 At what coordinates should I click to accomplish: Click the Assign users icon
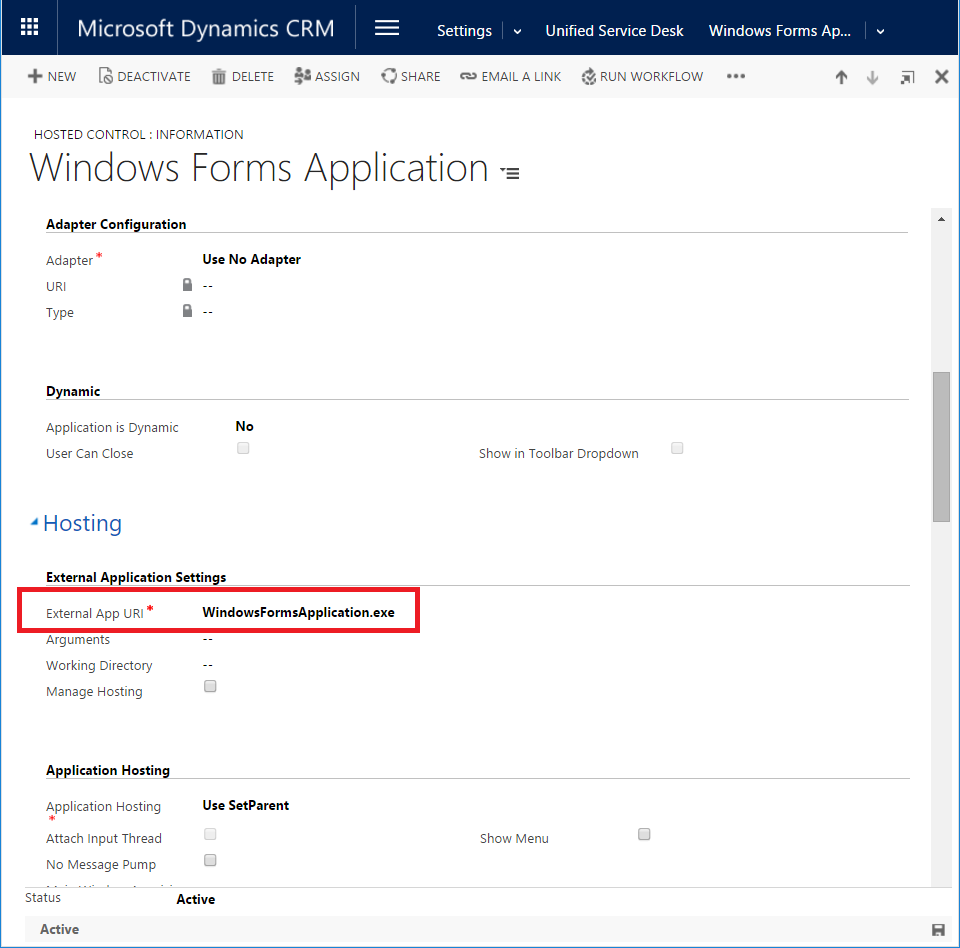coord(302,77)
